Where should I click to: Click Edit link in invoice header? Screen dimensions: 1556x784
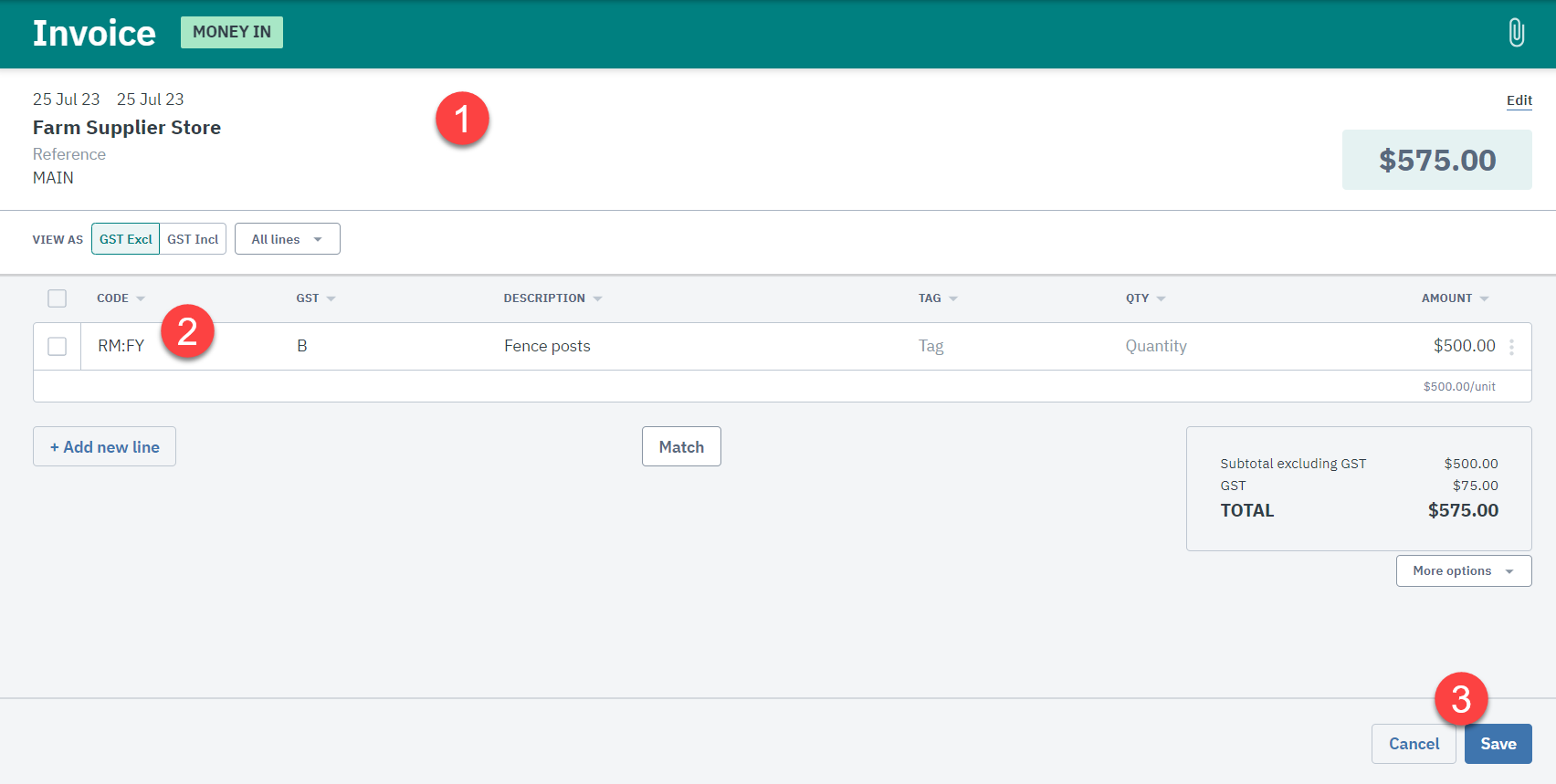click(x=1519, y=100)
